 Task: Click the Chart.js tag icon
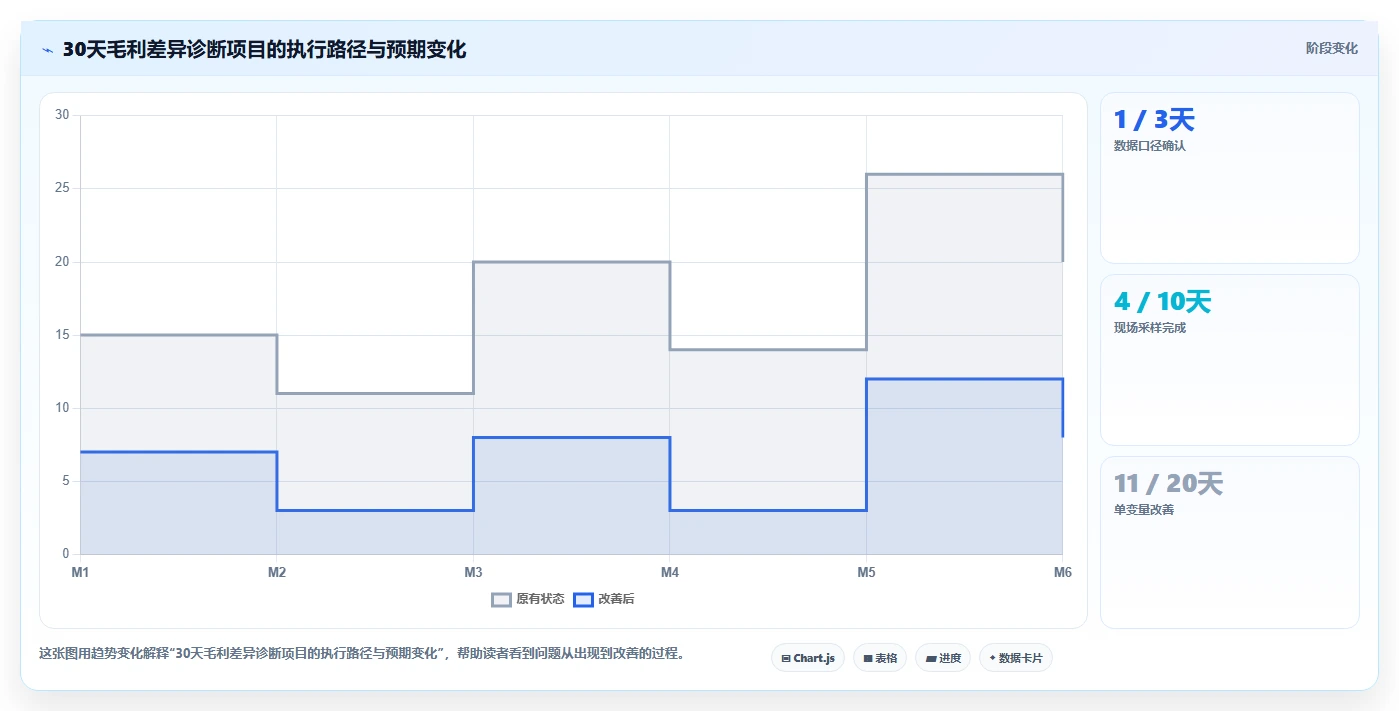786,658
